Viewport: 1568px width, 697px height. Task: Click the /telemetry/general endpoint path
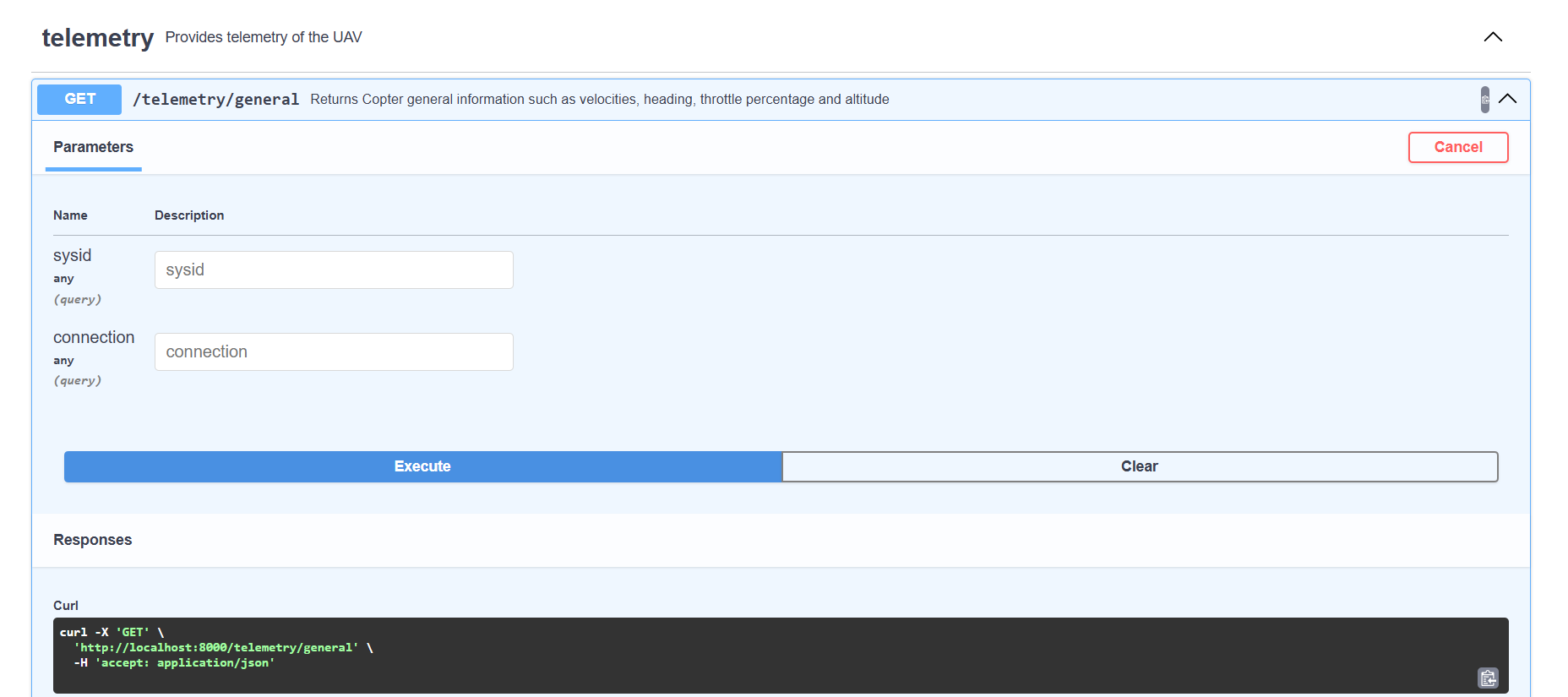click(216, 100)
